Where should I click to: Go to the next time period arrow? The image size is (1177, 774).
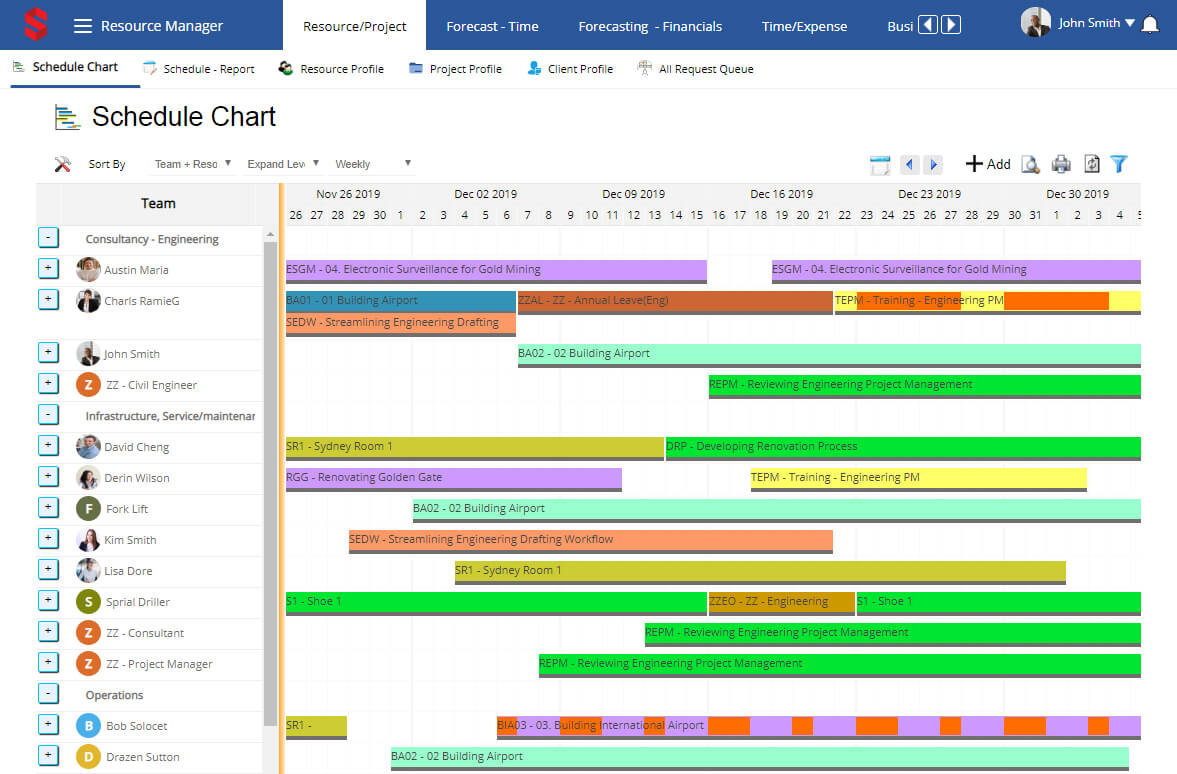(933, 164)
